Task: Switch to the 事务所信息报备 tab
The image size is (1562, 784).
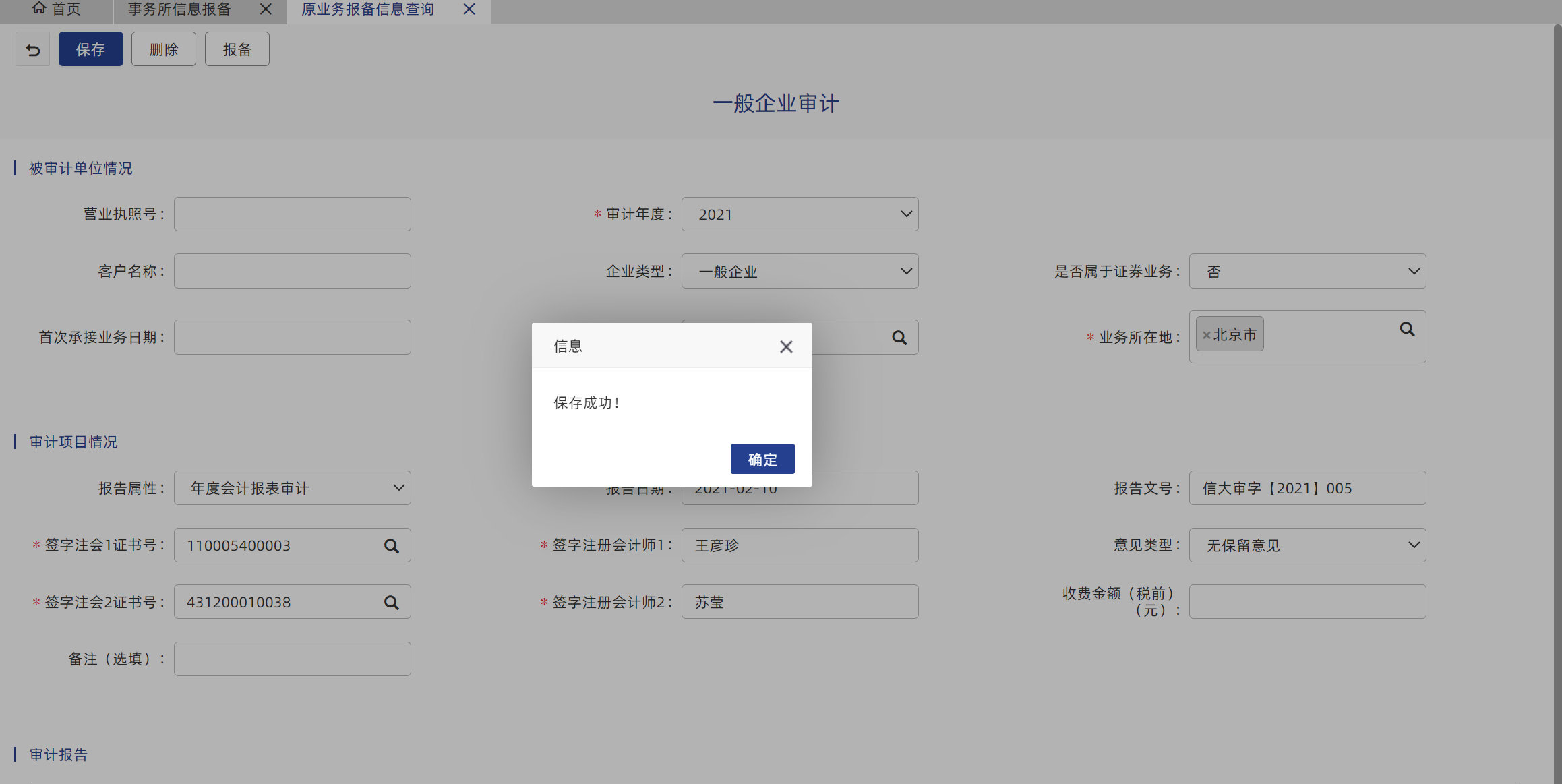Action: pos(179,9)
